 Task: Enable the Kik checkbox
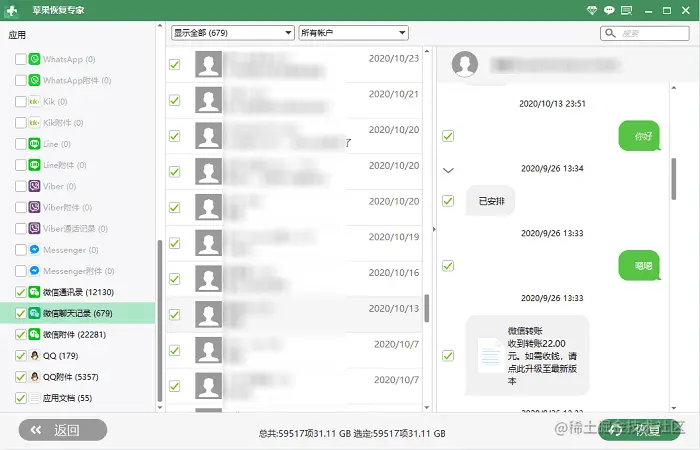21,101
